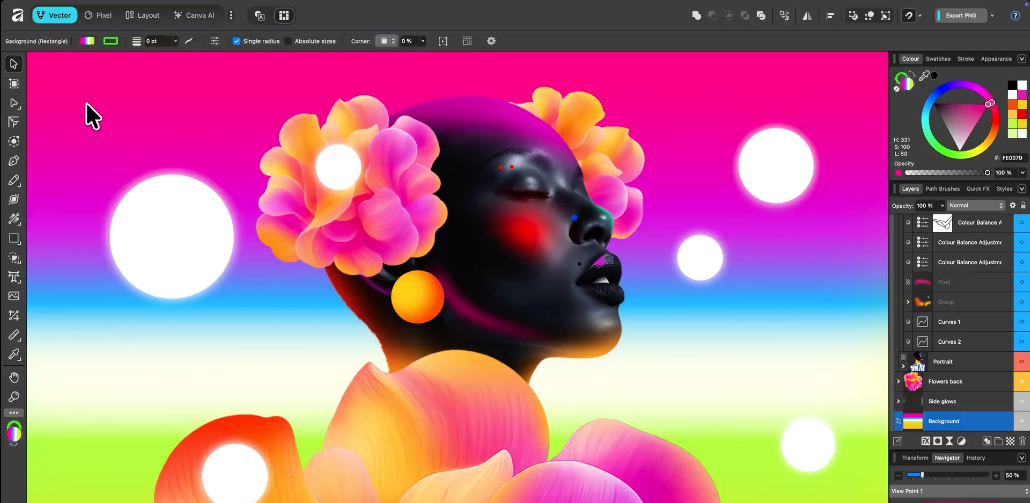The width and height of the screenshot is (1030, 503).
Task: Expand the Side glows layer group
Action: coord(898,401)
